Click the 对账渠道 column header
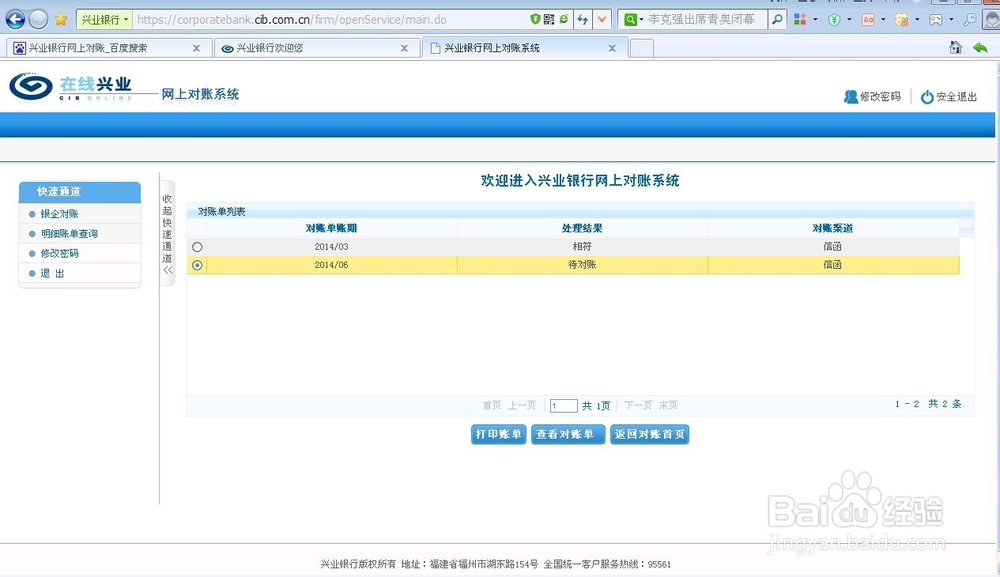Screen dimensions: 1000x577 (x=833, y=228)
